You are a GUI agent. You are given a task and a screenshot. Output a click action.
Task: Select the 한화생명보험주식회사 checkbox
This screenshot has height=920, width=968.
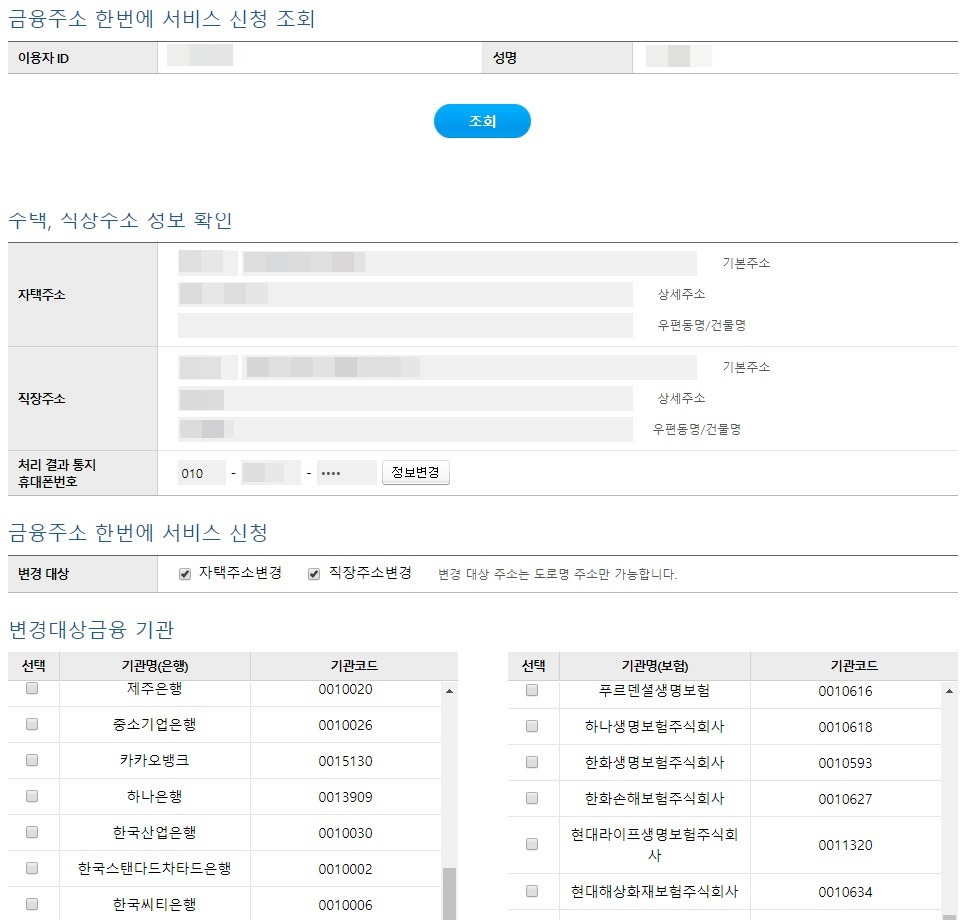[531, 763]
